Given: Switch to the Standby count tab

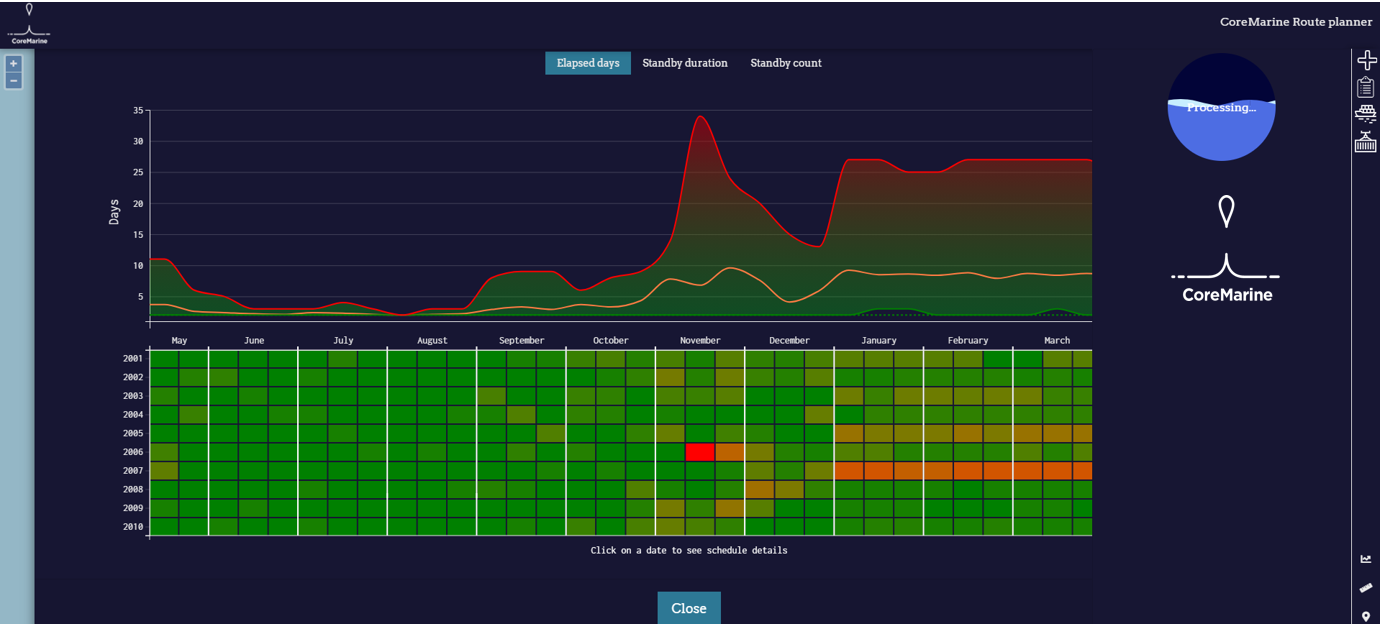Looking at the screenshot, I should pos(786,63).
